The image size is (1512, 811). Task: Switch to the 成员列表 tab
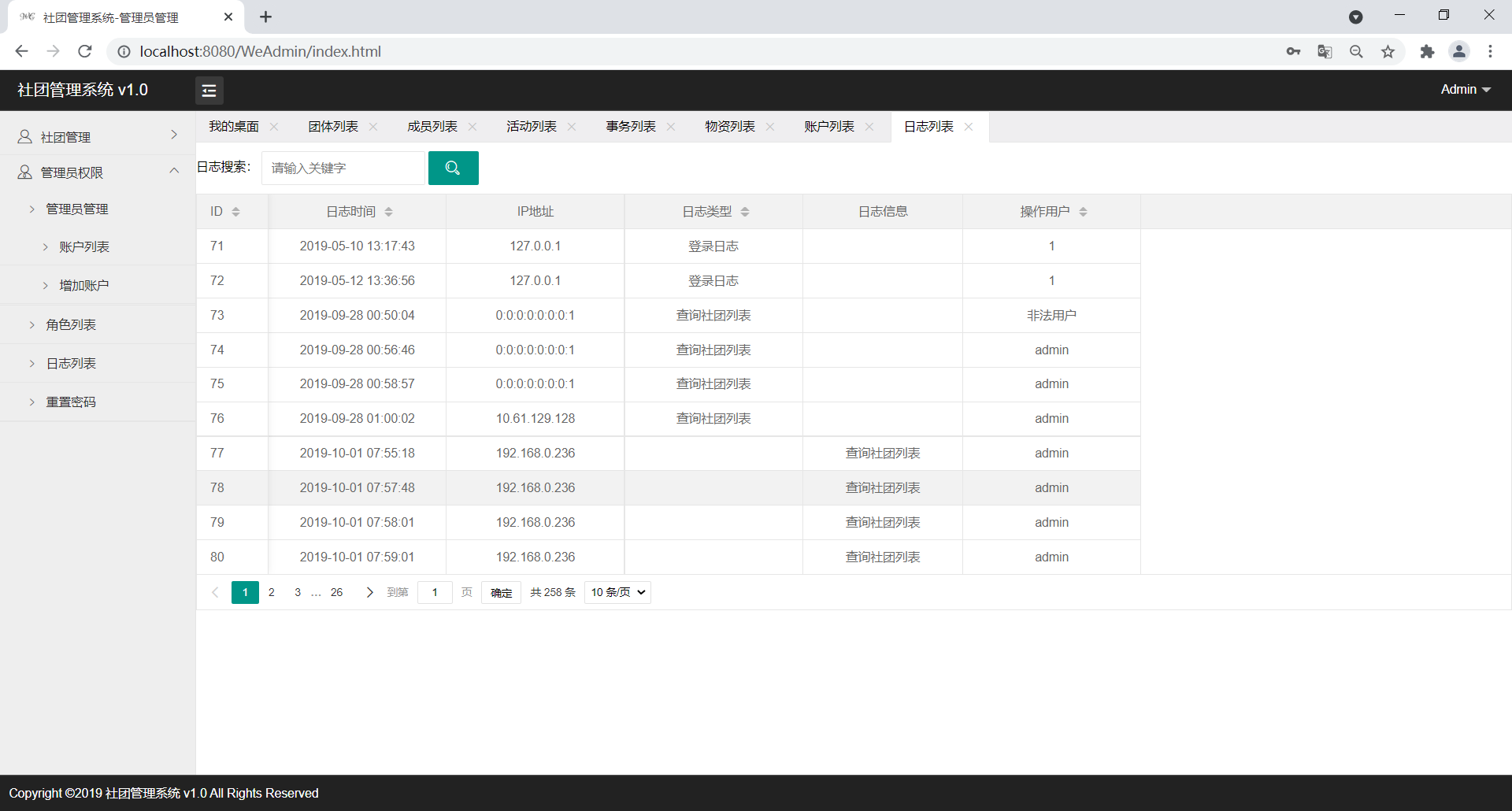click(432, 127)
